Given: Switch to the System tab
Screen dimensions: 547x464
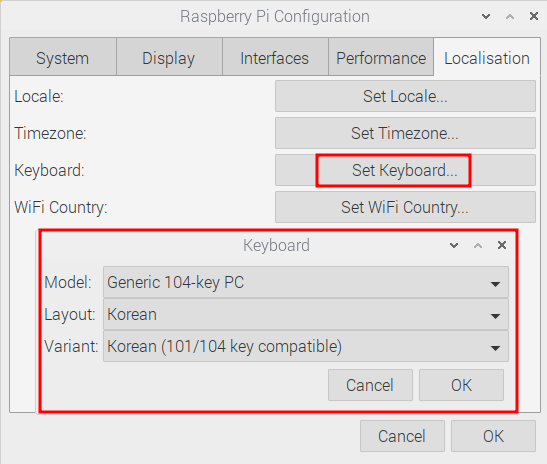Looking at the screenshot, I should tap(63, 58).
